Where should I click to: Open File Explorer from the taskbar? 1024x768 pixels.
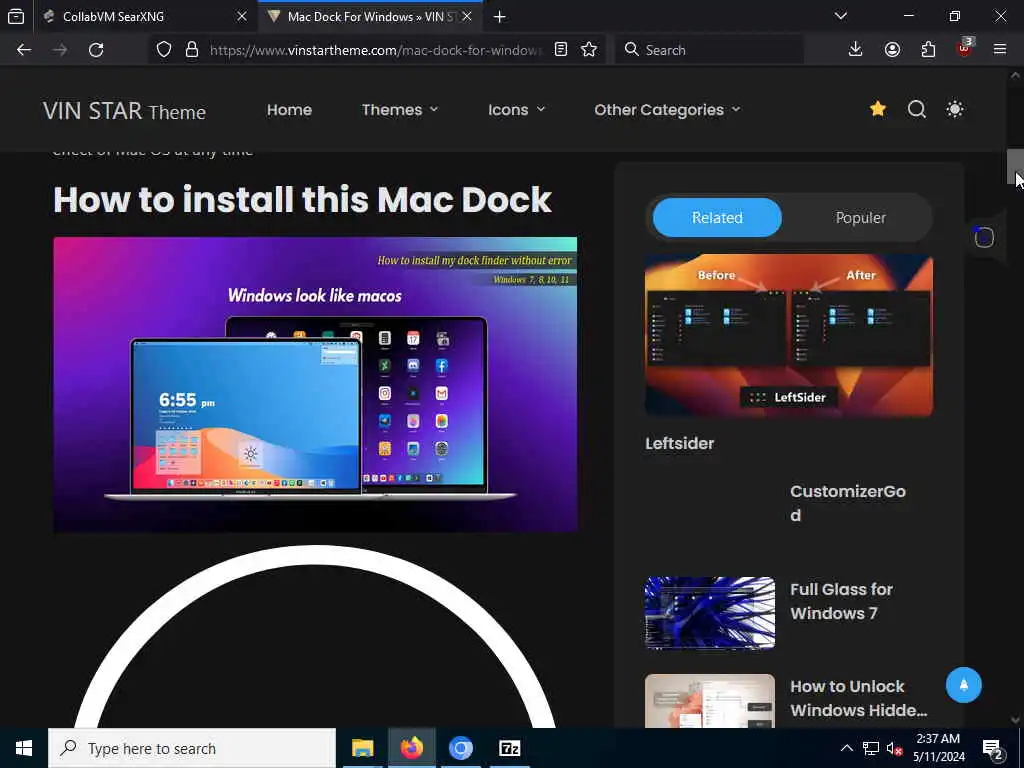(362, 748)
